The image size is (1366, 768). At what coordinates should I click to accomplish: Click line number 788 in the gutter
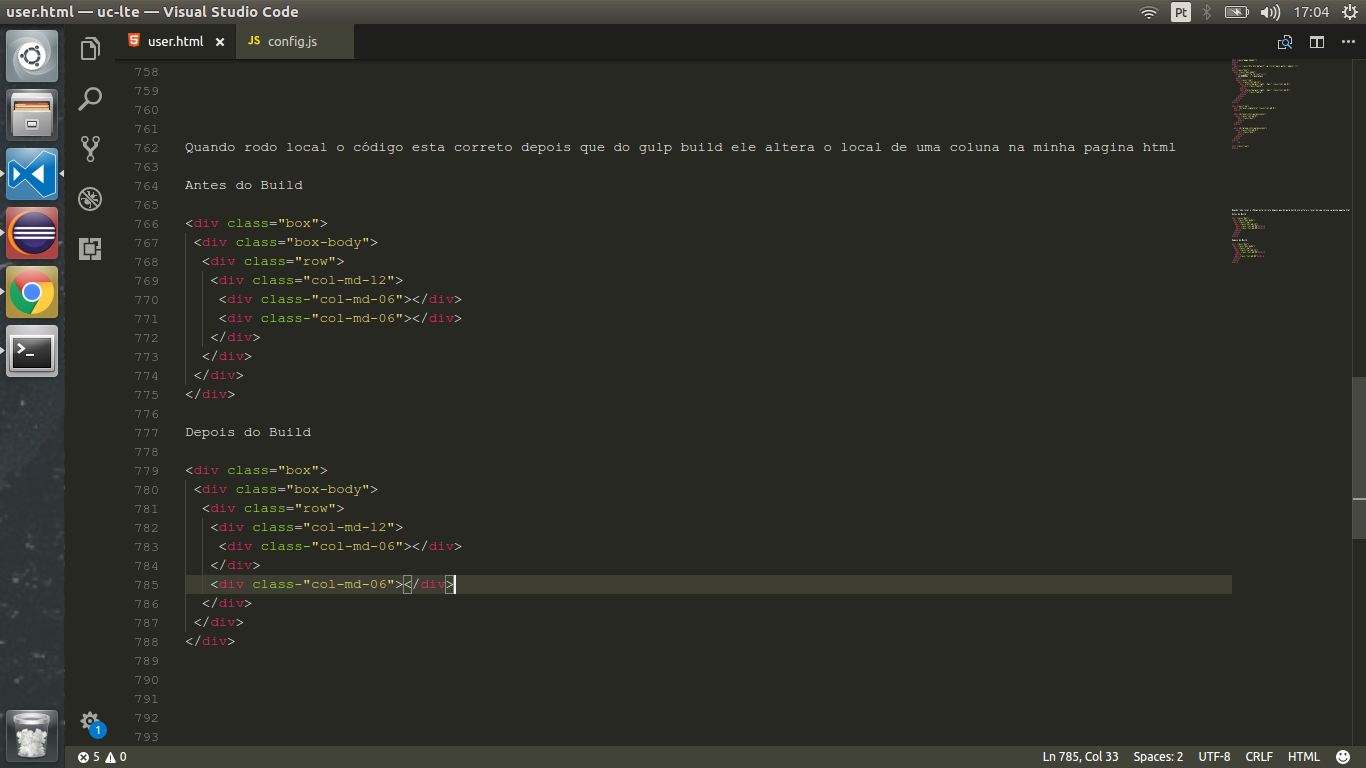pyautogui.click(x=146, y=641)
